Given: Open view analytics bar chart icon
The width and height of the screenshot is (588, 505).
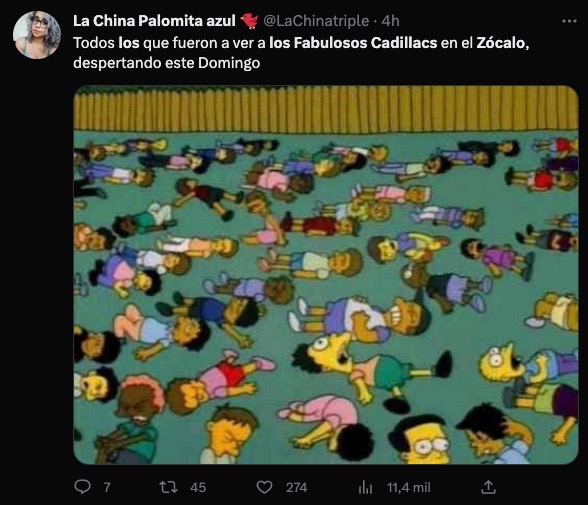Looking at the screenshot, I should [365, 487].
